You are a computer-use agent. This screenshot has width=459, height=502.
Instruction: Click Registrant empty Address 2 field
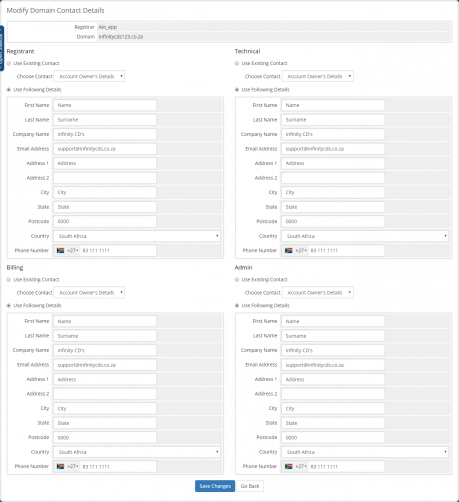[x=105, y=178]
